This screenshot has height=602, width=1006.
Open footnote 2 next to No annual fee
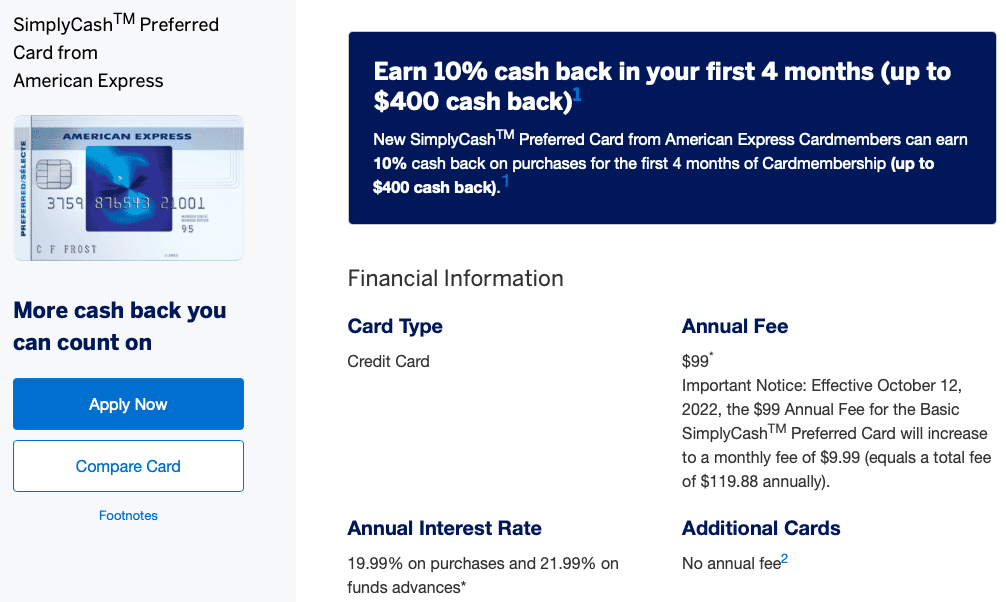click(785, 560)
